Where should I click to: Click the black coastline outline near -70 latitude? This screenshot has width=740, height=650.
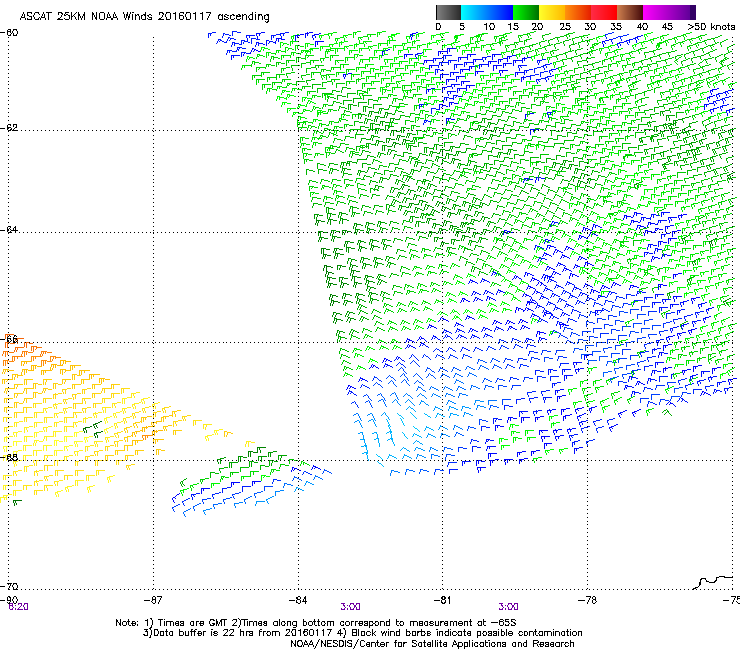click(713, 582)
